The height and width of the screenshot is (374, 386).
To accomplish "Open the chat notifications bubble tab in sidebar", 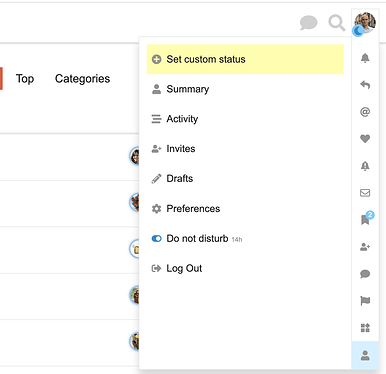I will [x=365, y=274].
